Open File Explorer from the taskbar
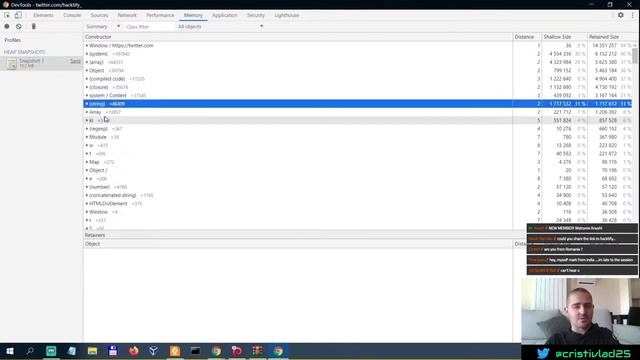This screenshot has width=640, height=360. pyautogui.click(x=92, y=351)
